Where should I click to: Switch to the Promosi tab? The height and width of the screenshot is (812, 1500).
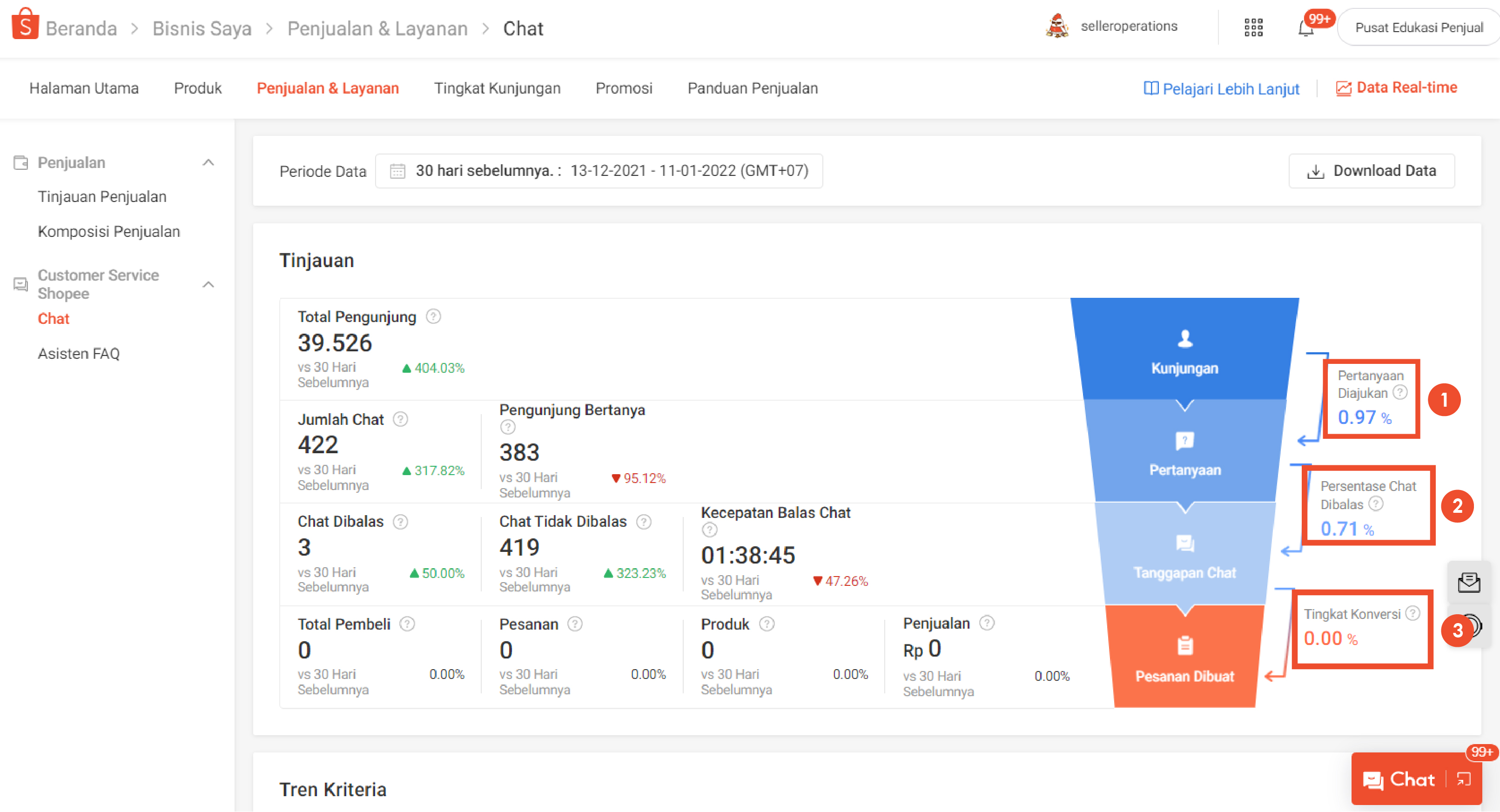point(624,88)
